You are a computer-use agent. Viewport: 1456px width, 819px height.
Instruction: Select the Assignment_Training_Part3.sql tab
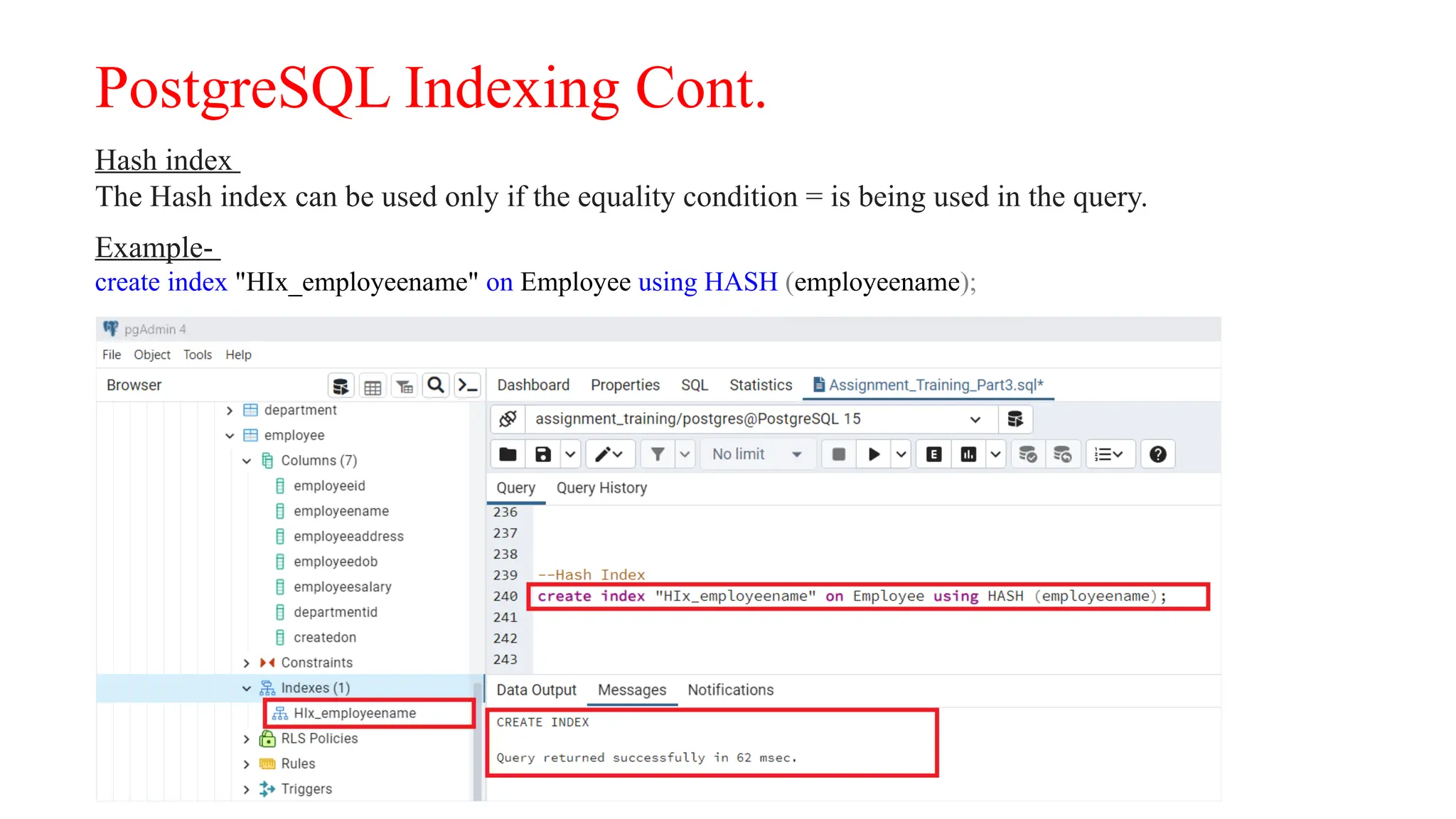click(928, 385)
